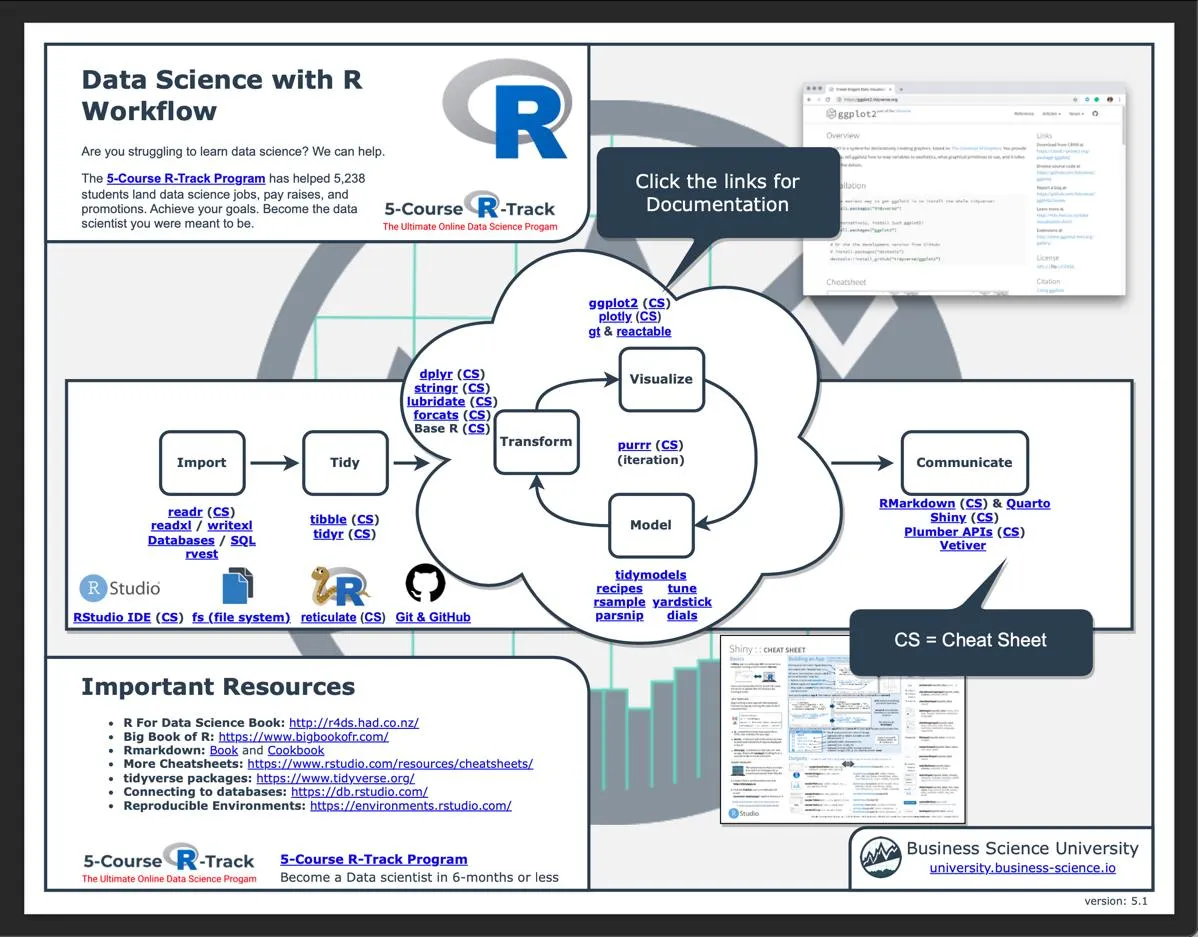Open the db.rstudio.com URL
This screenshot has height=937, width=1198.
[x=359, y=792]
